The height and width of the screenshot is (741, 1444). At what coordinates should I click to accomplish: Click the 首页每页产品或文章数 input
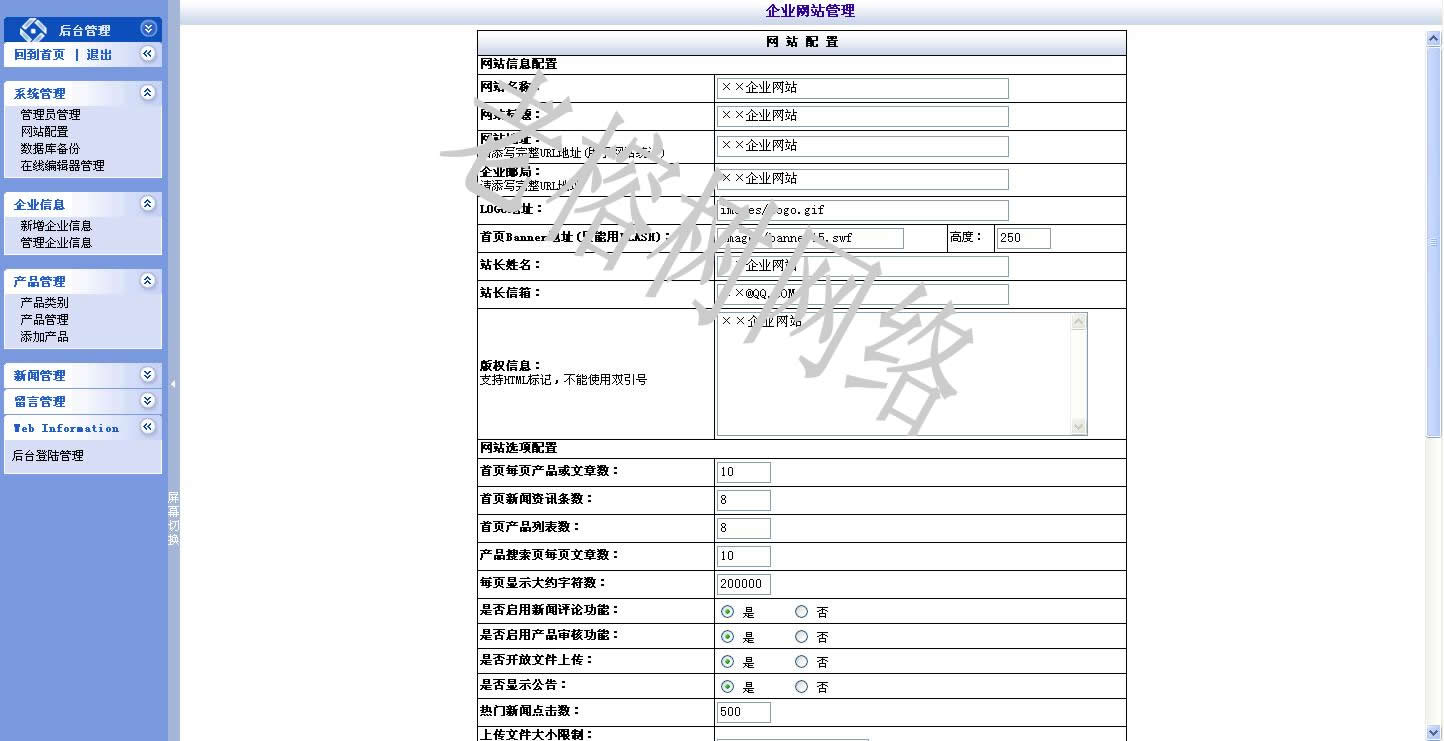coord(744,472)
